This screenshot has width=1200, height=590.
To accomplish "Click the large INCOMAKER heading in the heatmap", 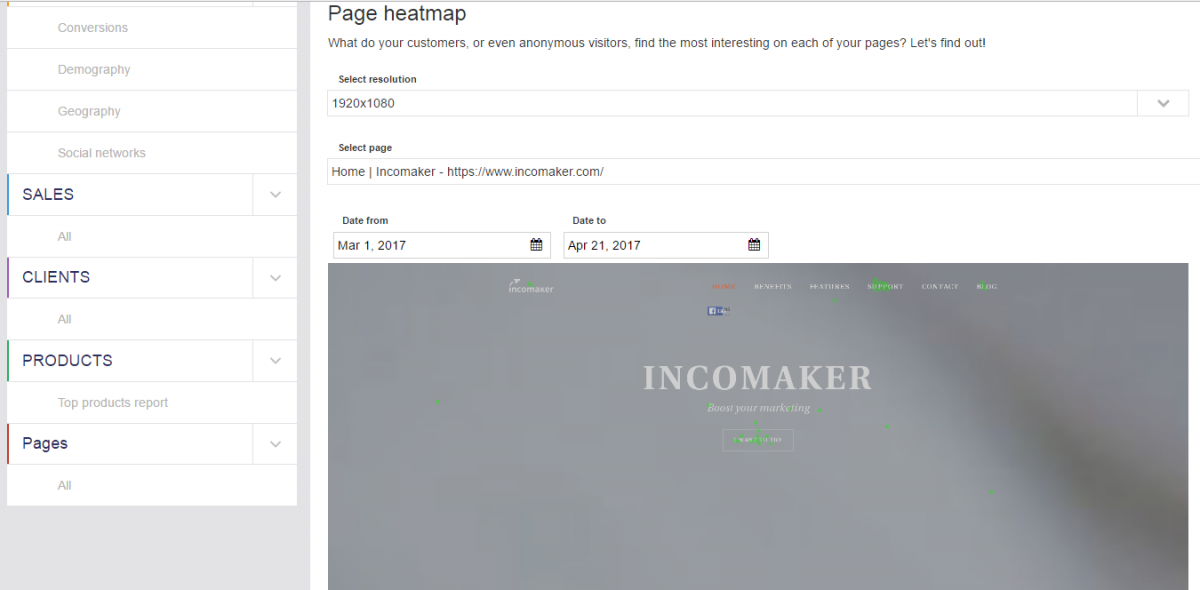I will click(758, 378).
